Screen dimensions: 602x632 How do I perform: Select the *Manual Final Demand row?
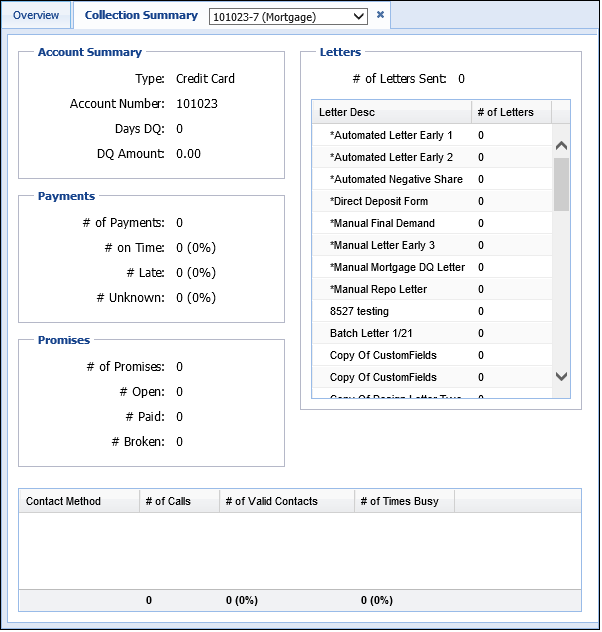point(432,223)
